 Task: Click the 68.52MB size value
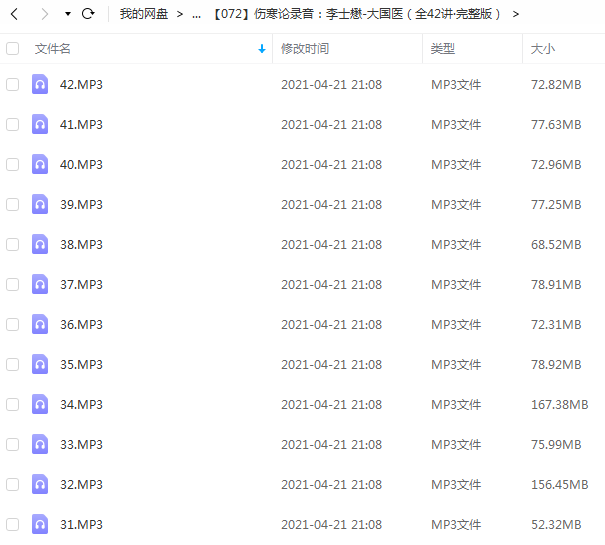pyautogui.click(x=556, y=244)
